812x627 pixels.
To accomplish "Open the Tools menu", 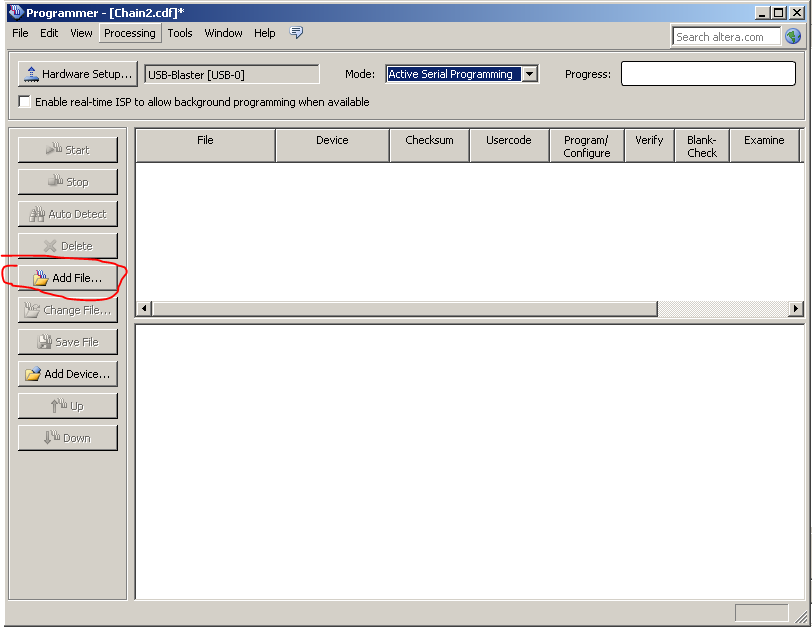I will (180, 33).
